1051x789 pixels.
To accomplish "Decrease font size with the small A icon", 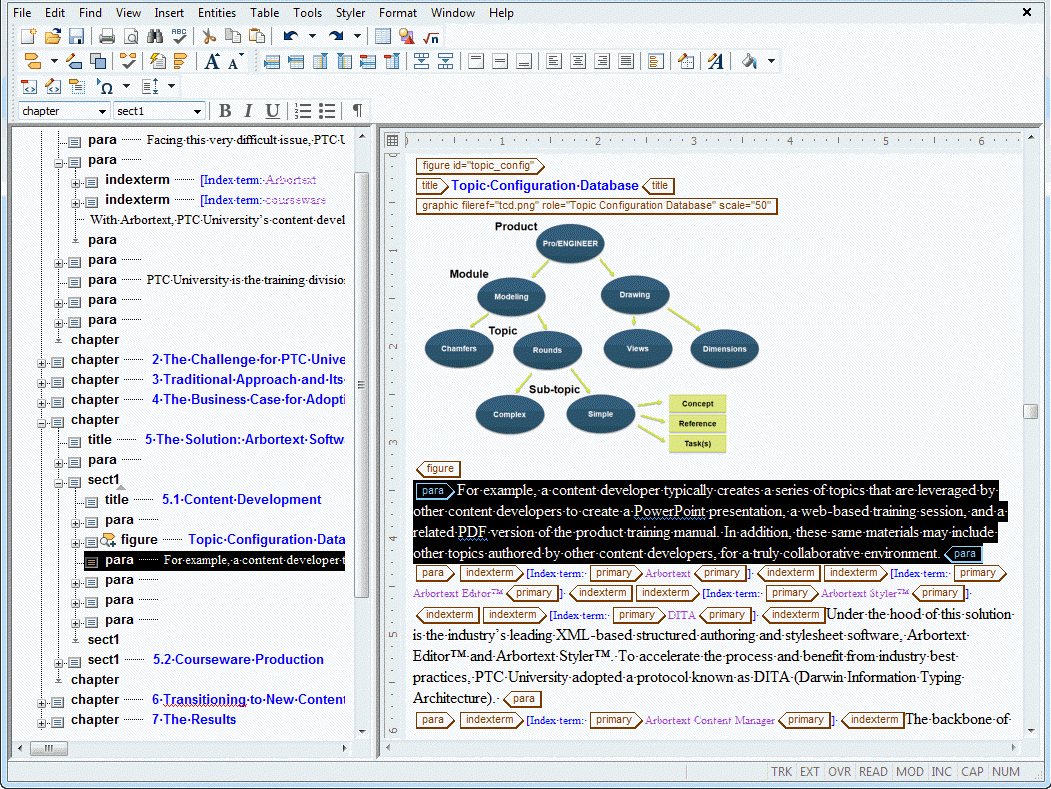I will (234, 62).
